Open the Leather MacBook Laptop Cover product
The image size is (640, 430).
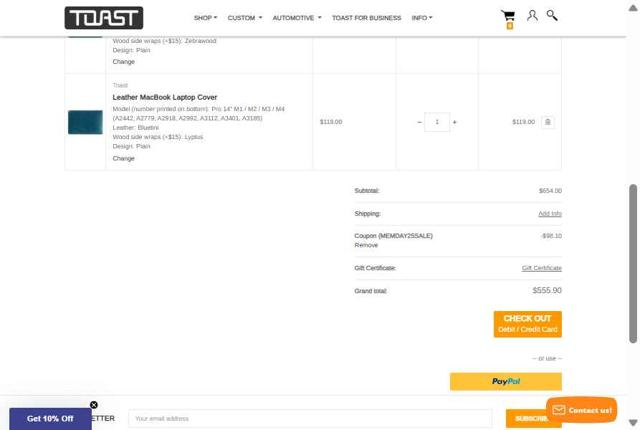[165, 97]
